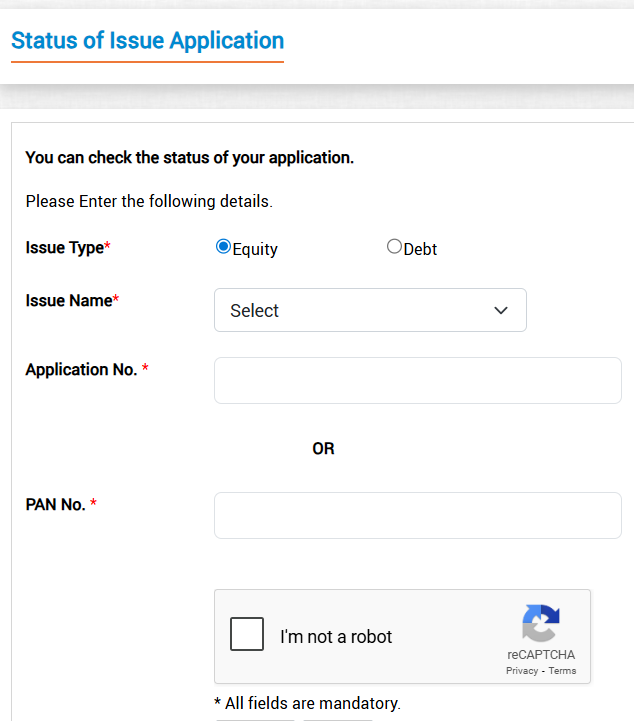Click the chevron arrow in Issue Name dropdown

click(501, 310)
